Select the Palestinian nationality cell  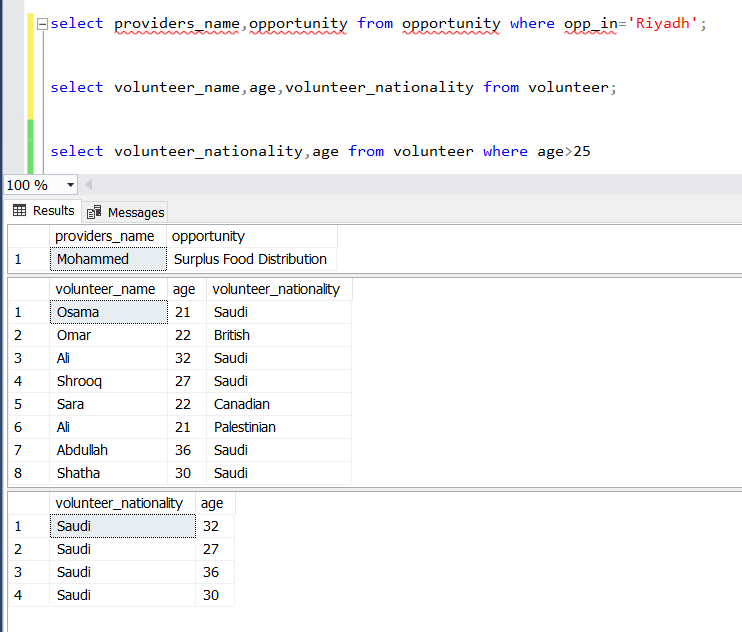[279, 428]
